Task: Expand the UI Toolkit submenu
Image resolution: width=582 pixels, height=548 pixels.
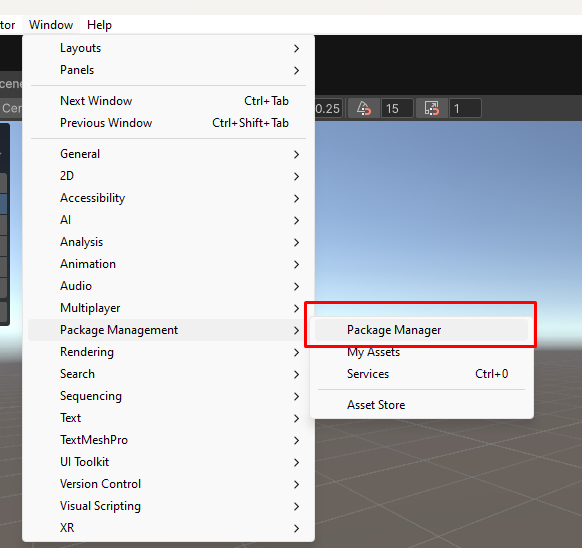Action: 168,462
